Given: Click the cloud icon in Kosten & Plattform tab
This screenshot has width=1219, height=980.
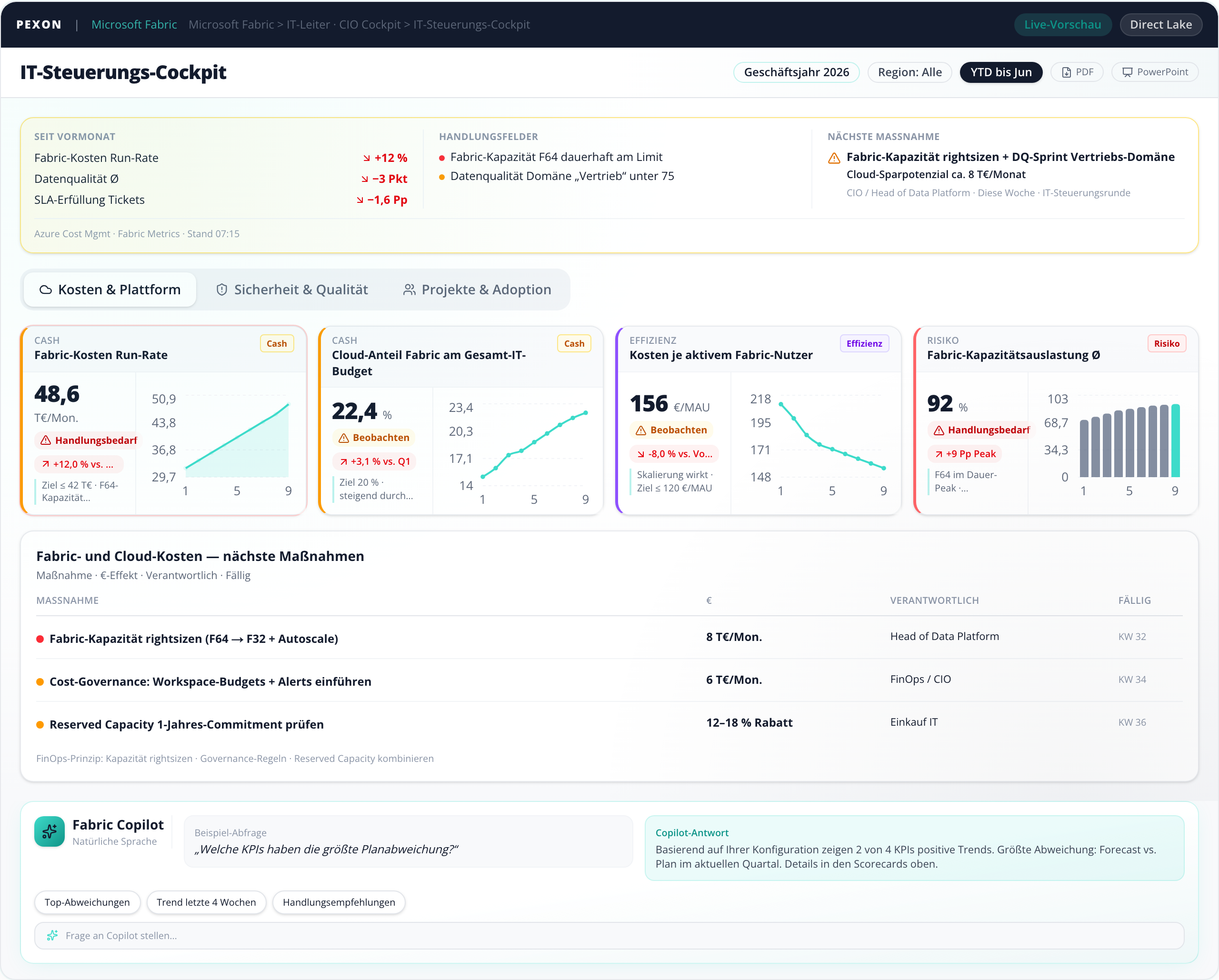Looking at the screenshot, I should 46,290.
